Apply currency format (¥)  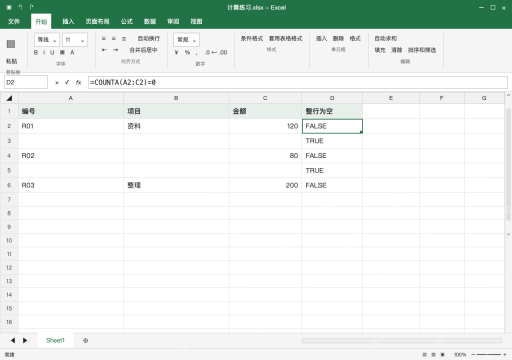[x=176, y=52]
